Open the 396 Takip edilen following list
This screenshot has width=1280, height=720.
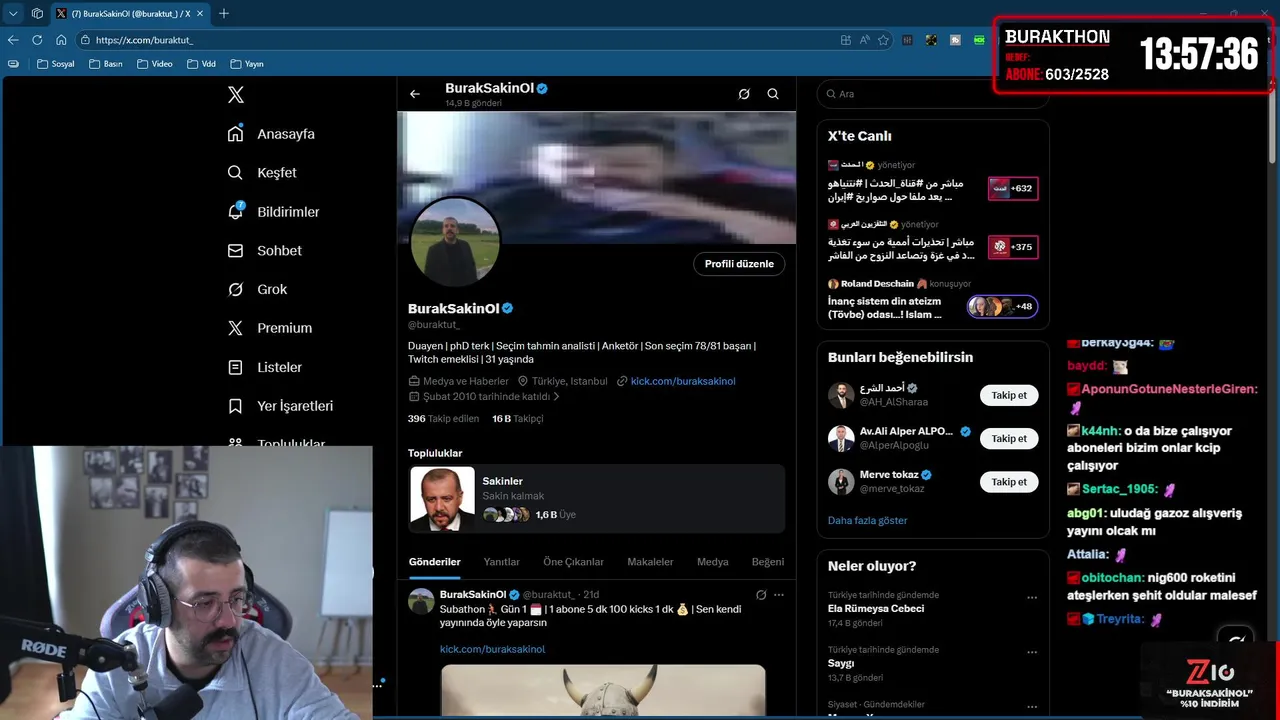click(x=443, y=419)
